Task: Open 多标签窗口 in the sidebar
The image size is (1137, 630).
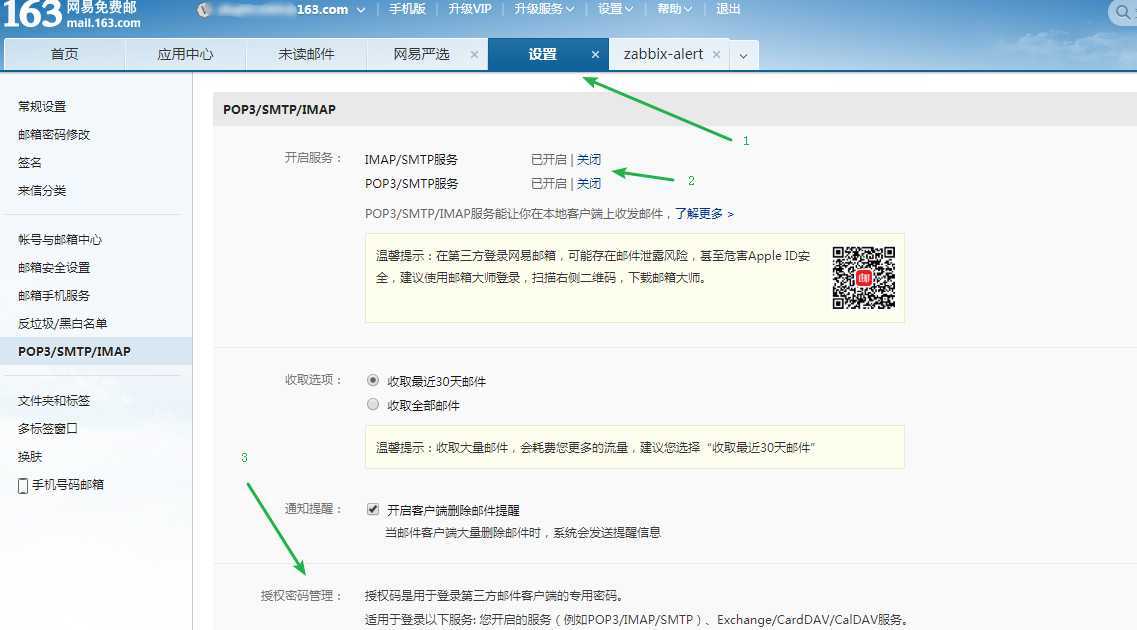Action: (48, 428)
